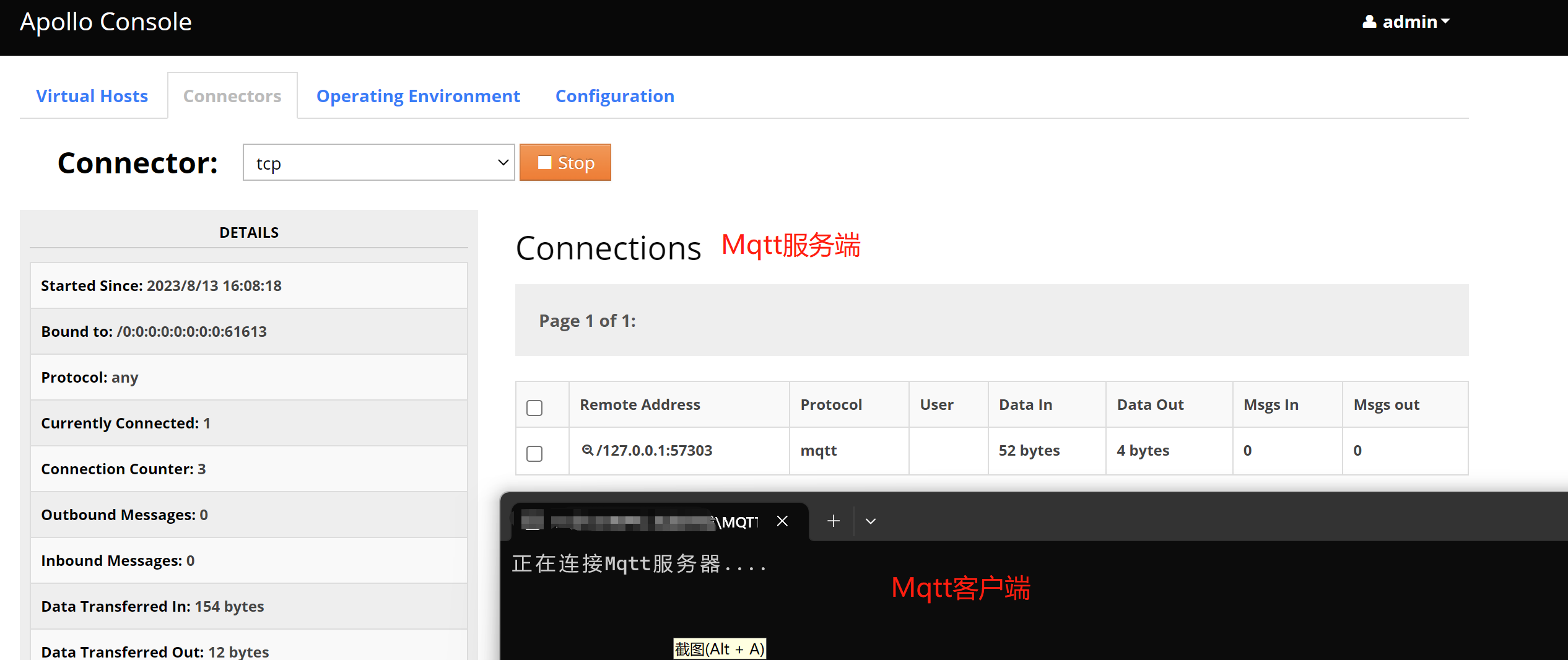
Task: Add a new terminal tab
Action: click(x=834, y=521)
